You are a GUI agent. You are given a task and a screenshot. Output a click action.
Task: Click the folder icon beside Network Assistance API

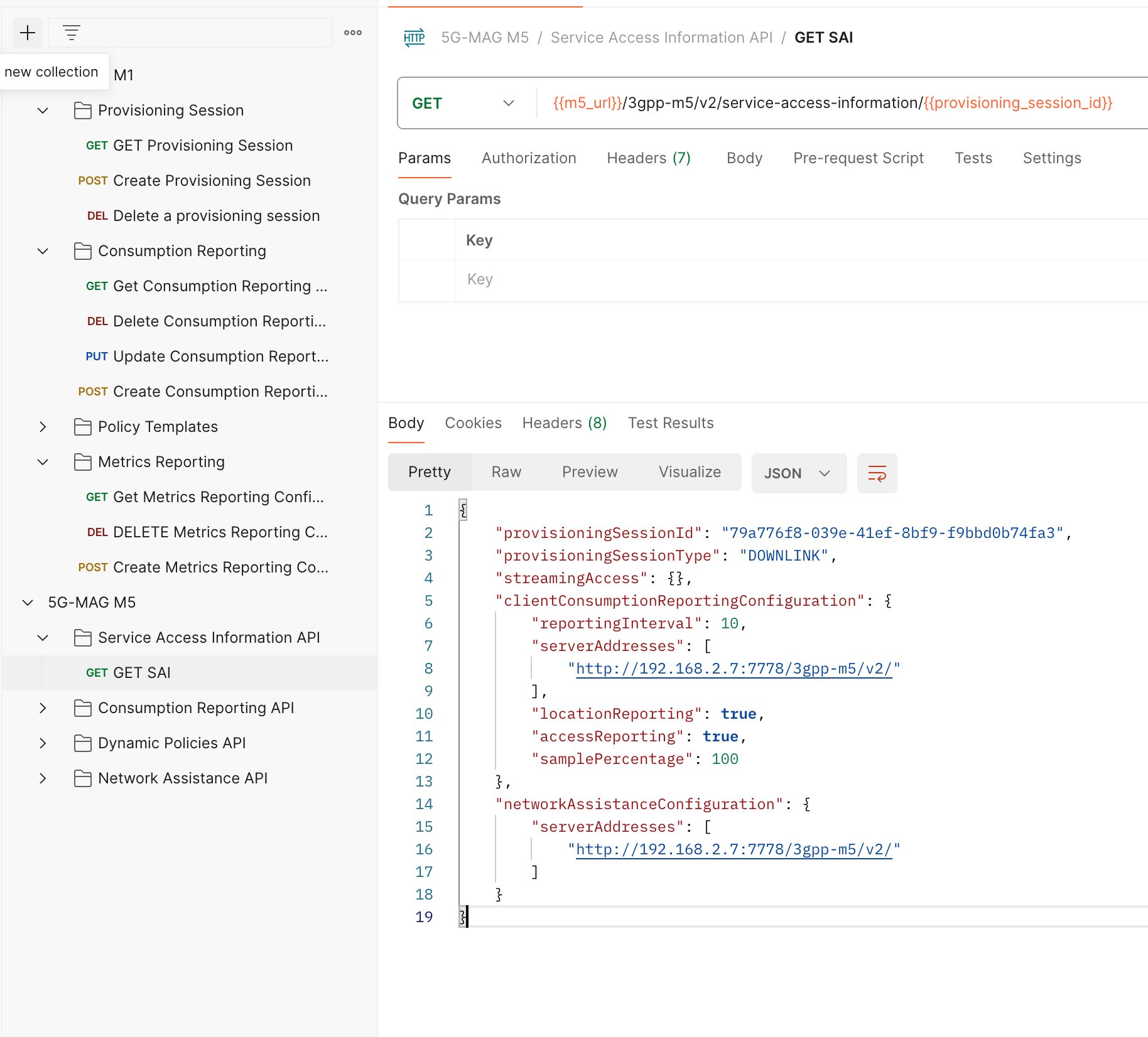pos(82,778)
